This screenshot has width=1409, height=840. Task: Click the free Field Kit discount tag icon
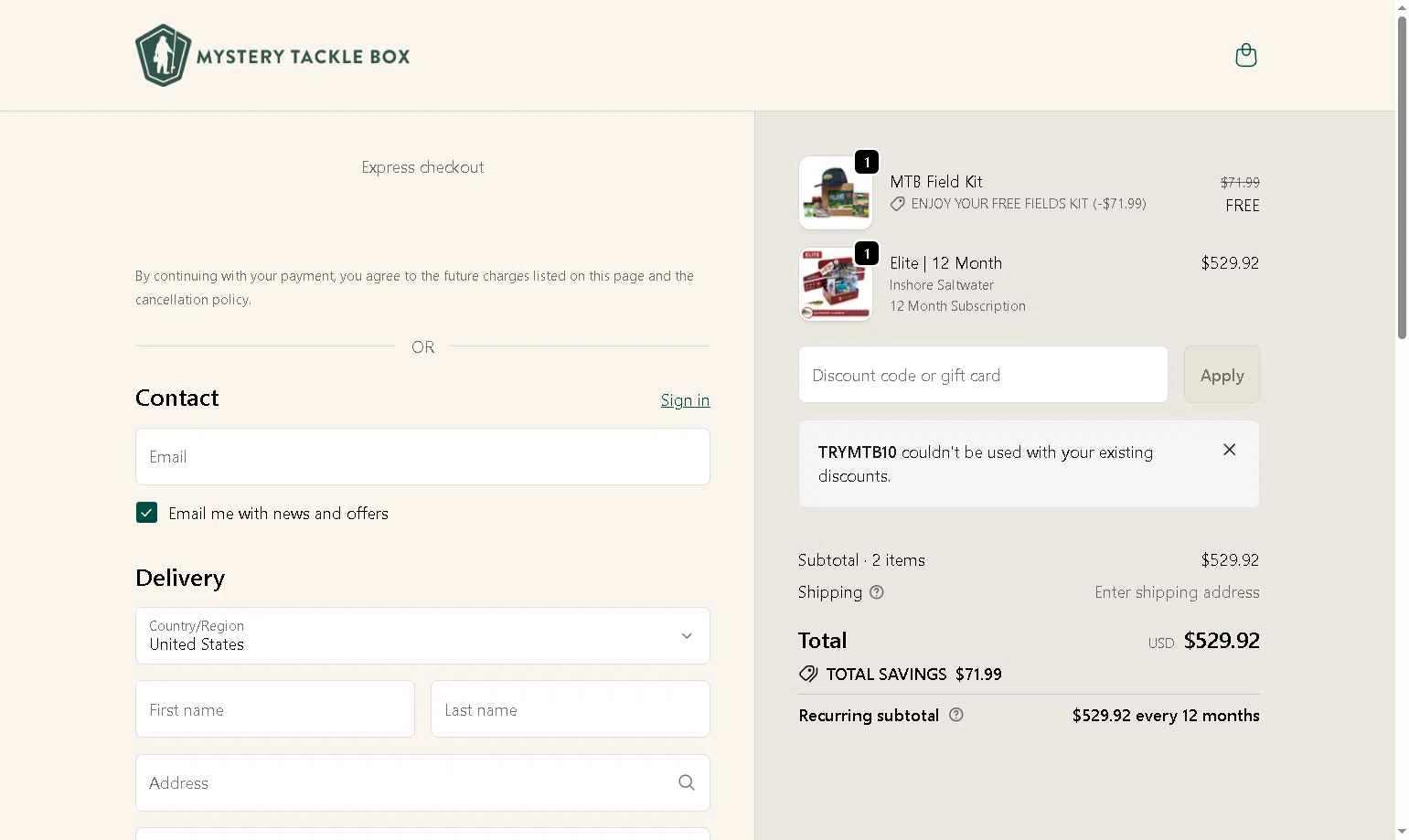coord(898,204)
